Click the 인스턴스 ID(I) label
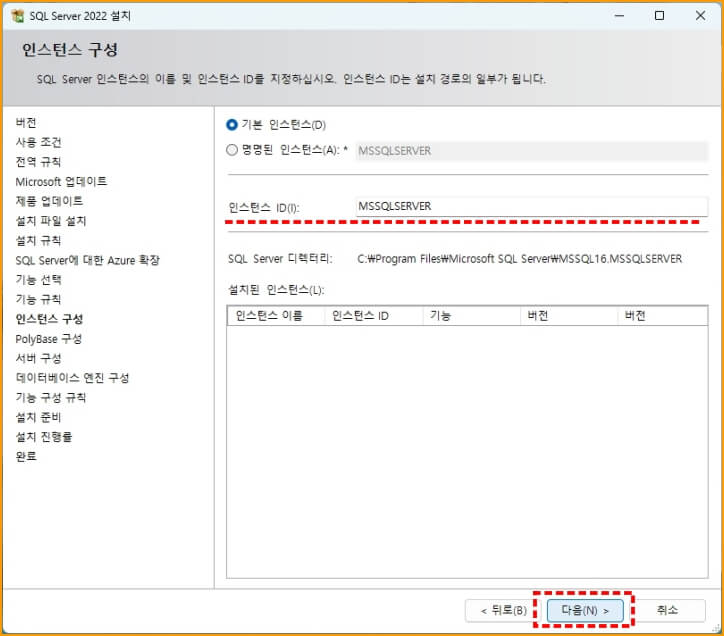The image size is (724, 636). click(x=264, y=208)
